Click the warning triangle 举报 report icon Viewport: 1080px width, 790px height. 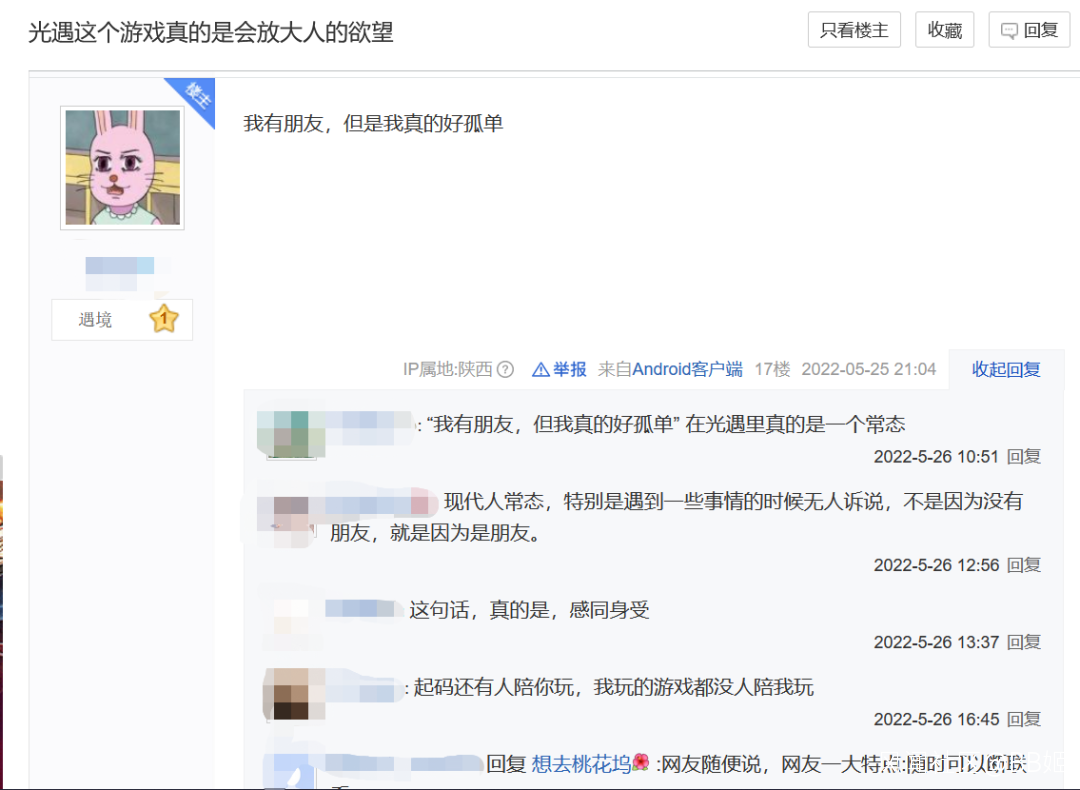tap(541, 370)
